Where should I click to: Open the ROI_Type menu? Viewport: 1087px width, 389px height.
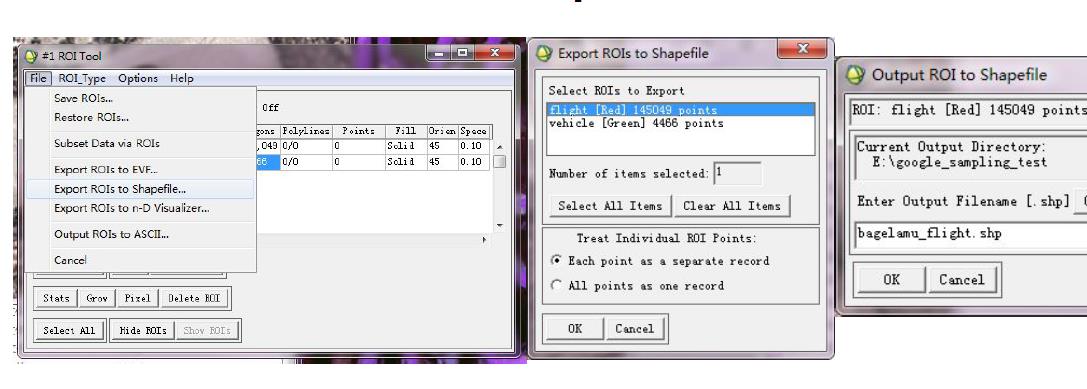(82, 78)
